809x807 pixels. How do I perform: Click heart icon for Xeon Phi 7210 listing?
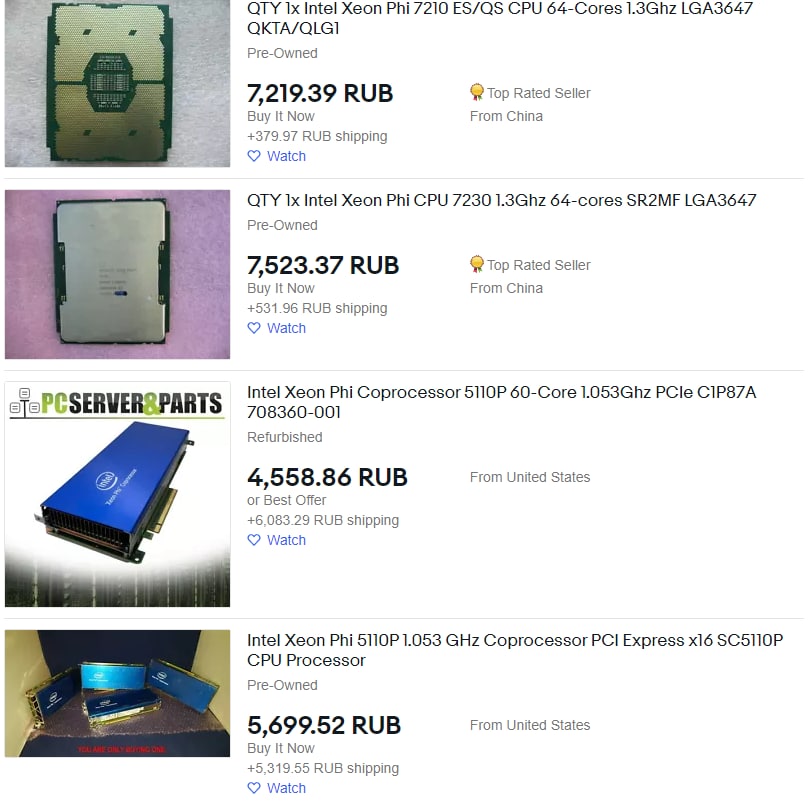(254, 156)
